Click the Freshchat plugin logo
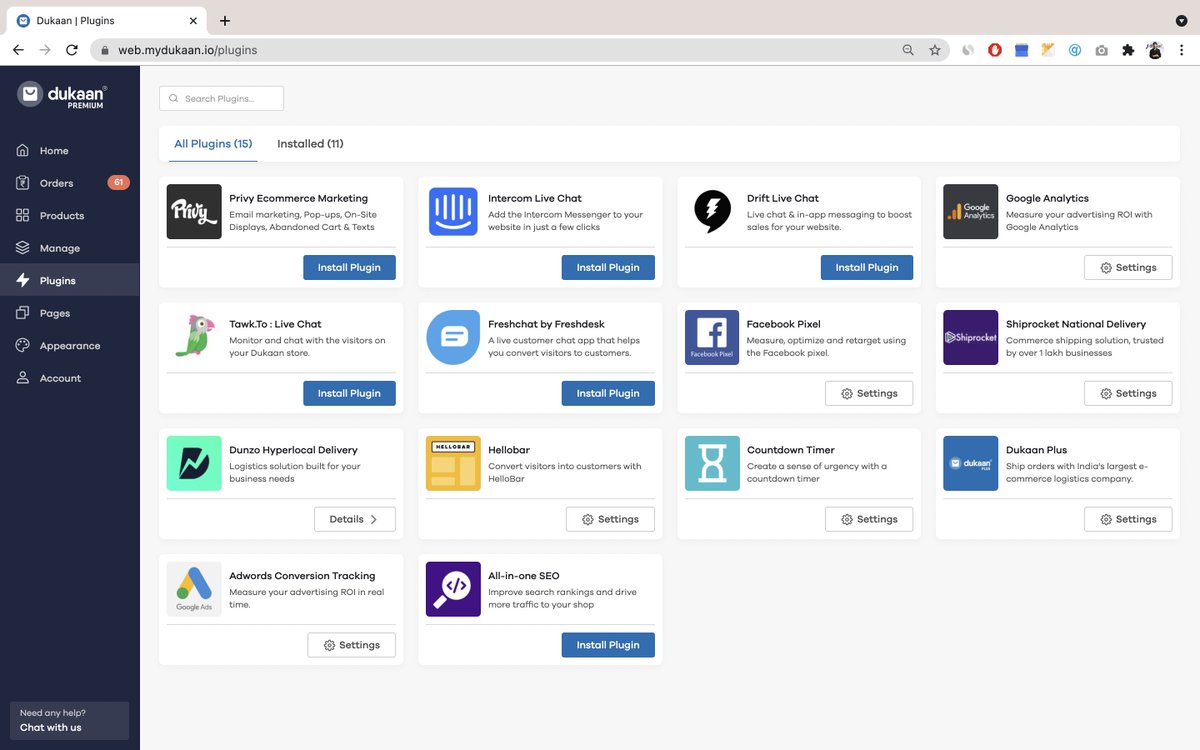The image size is (1200, 750). pyautogui.click(x=453, y=337)
